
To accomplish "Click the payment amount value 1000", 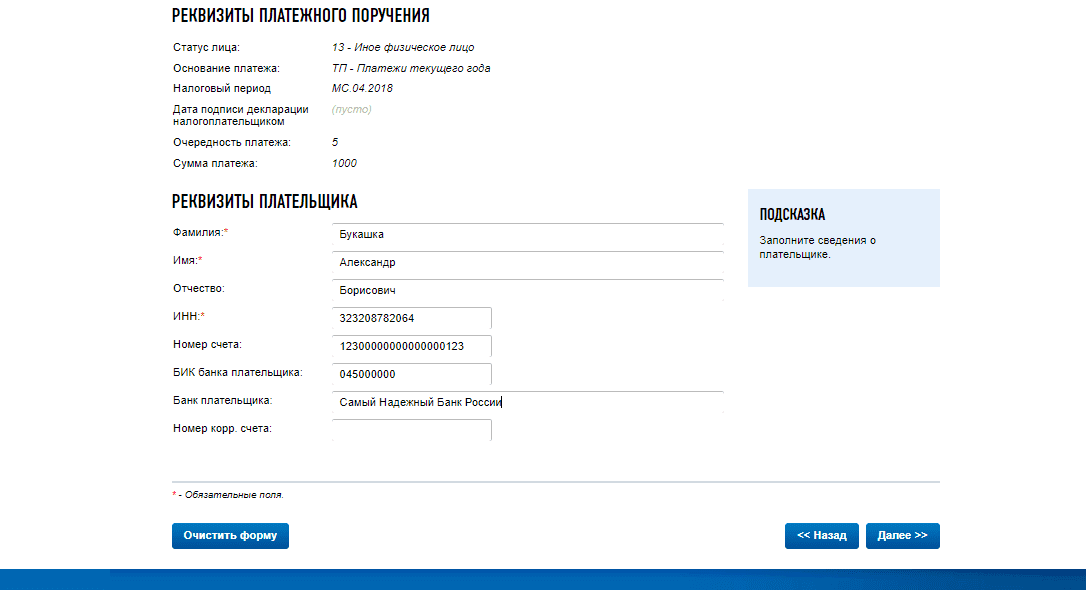I will point(344,163).
